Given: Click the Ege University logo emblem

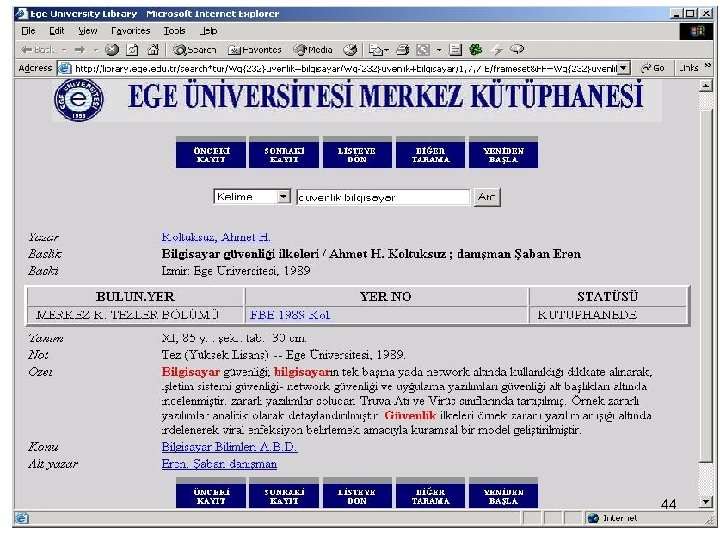Looking at the screenshot, I should coord(79,100).
